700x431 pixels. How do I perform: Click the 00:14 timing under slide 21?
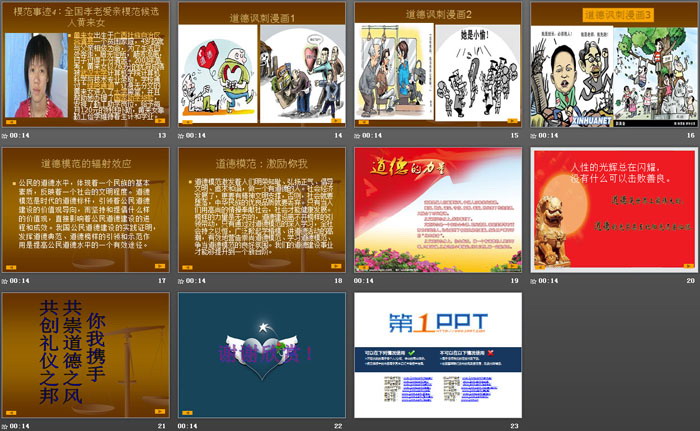(x=20, y=426)
